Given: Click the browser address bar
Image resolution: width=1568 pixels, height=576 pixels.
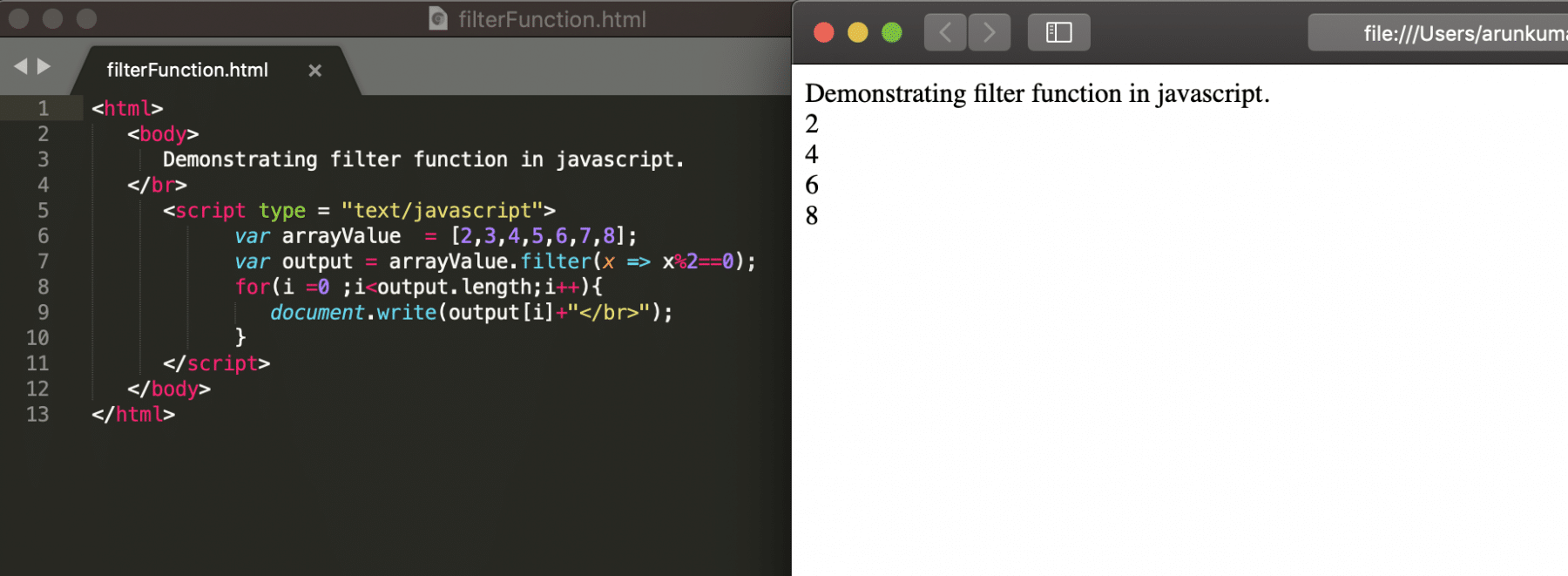Looking at the screenshot, I should (x=1439, y=33).
